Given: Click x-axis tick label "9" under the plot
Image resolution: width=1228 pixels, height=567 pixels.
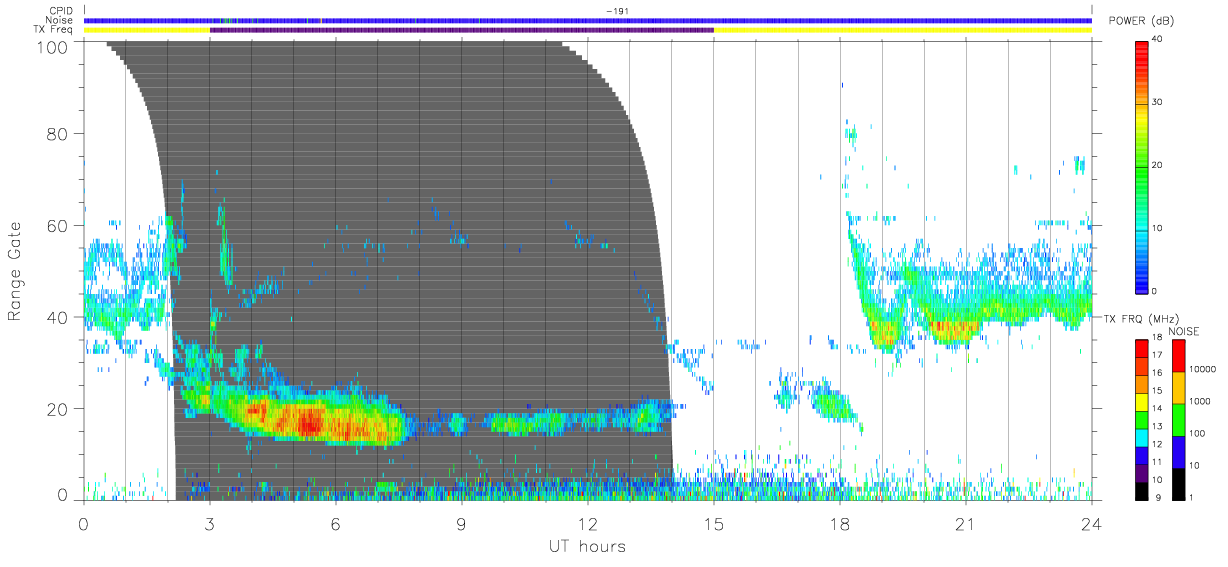Looking at the screenshot, I should click(462, 523).
